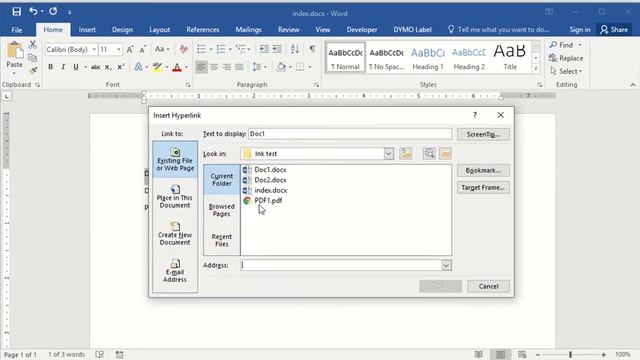This screenshot has height=360, width=640.
Task: Click the Format Painter brush icon
Action: 33,71
